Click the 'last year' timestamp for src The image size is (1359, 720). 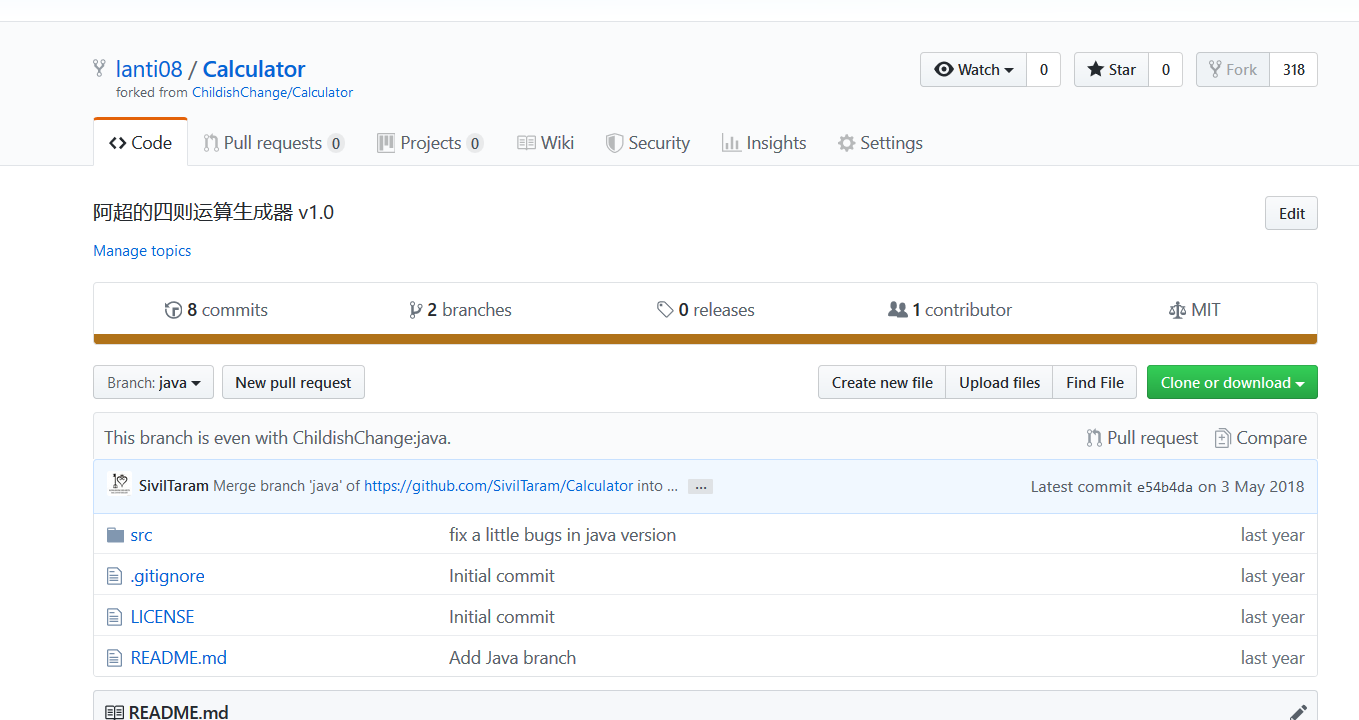point(1272,535)
